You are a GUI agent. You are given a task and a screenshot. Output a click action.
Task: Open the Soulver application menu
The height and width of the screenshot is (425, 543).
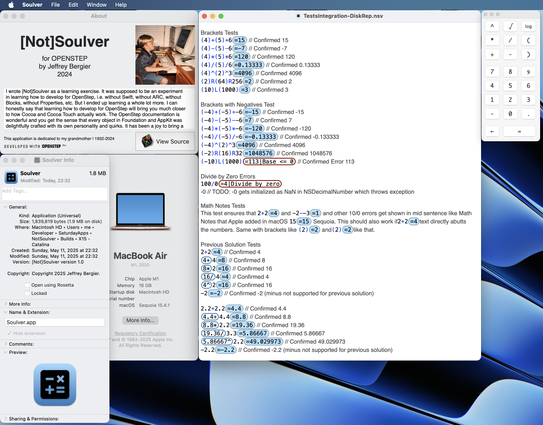tap(32, 5)
